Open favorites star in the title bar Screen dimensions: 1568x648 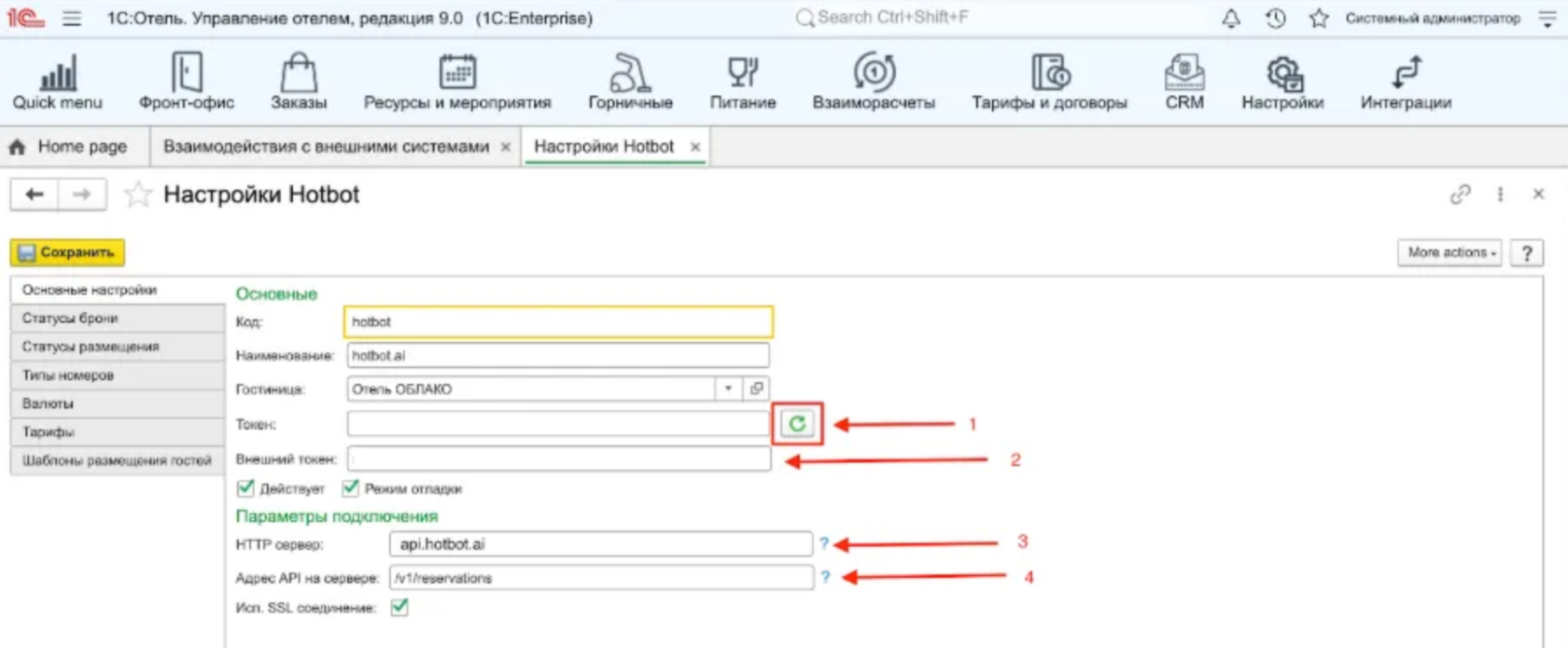[x=1318, y=18]
